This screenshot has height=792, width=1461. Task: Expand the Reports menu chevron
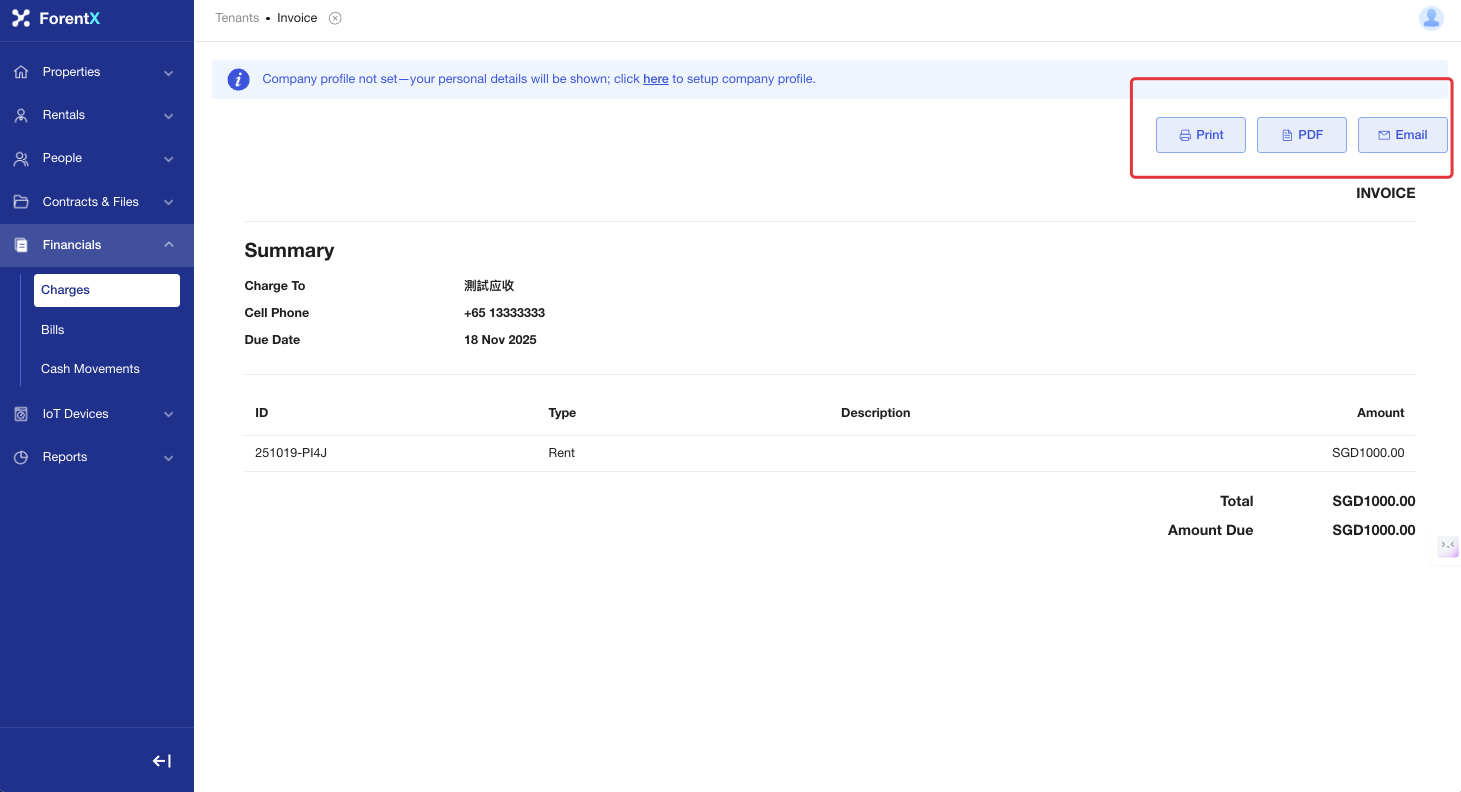(x=168, y=458)
